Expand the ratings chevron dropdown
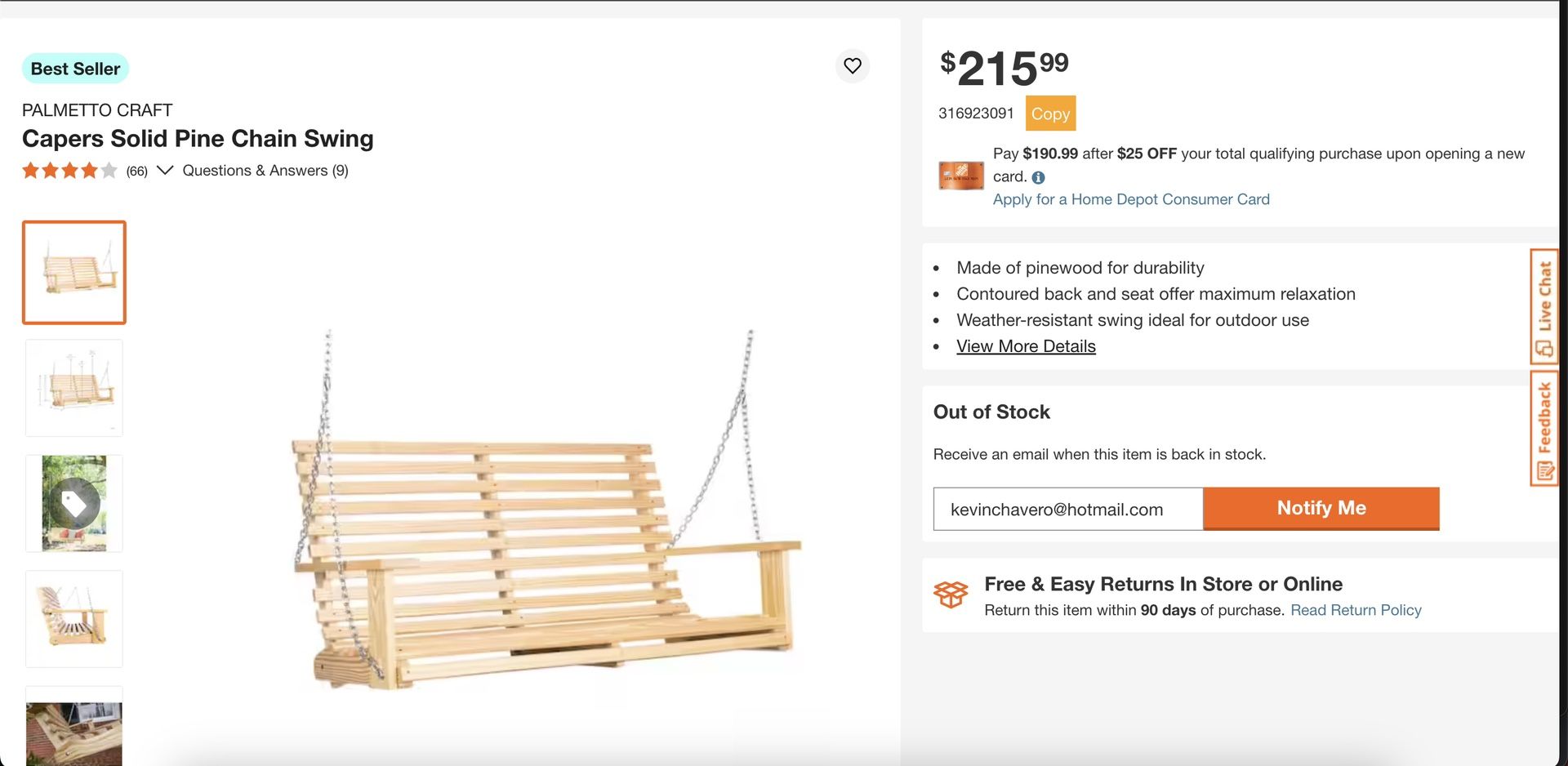Image resolution: width=1568 pixels, height=766 pixels. point(165,171)
